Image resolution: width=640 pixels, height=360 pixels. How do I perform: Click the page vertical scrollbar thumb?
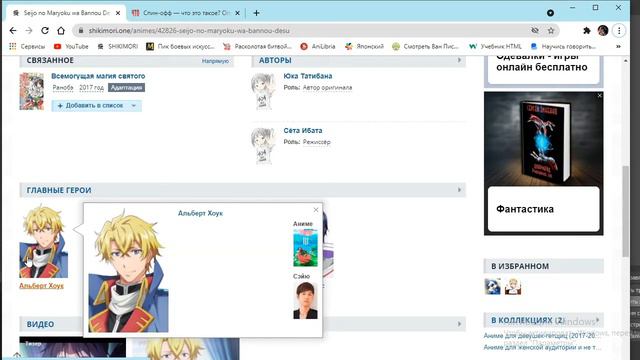click(x=626, y=211)
